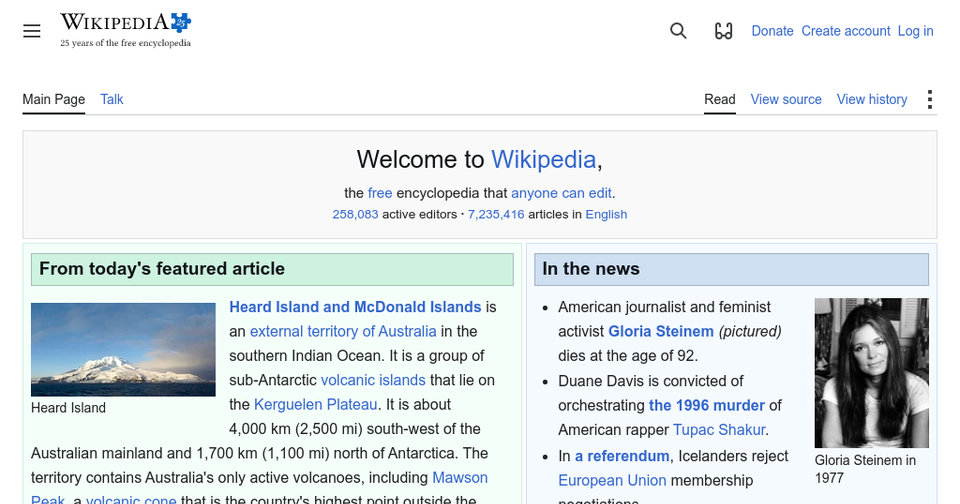
Task: Open the Kerguelen Plateau link
Action: (x=315, y=405)
